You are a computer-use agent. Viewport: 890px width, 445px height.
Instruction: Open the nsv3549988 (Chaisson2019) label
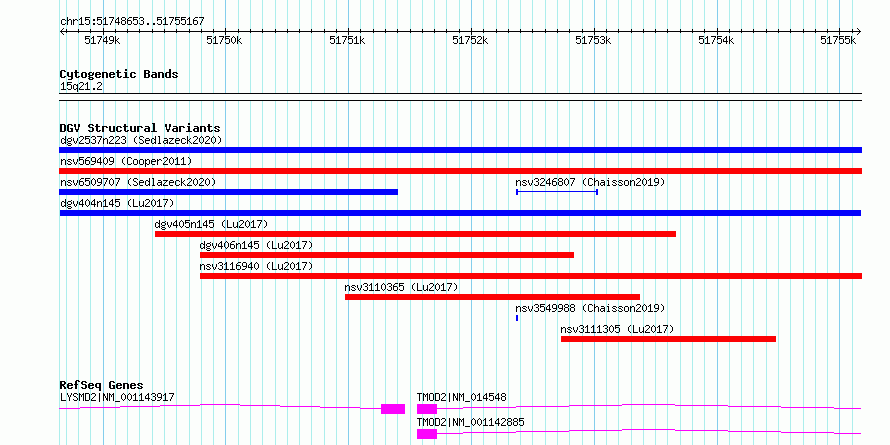click(590, 308)
